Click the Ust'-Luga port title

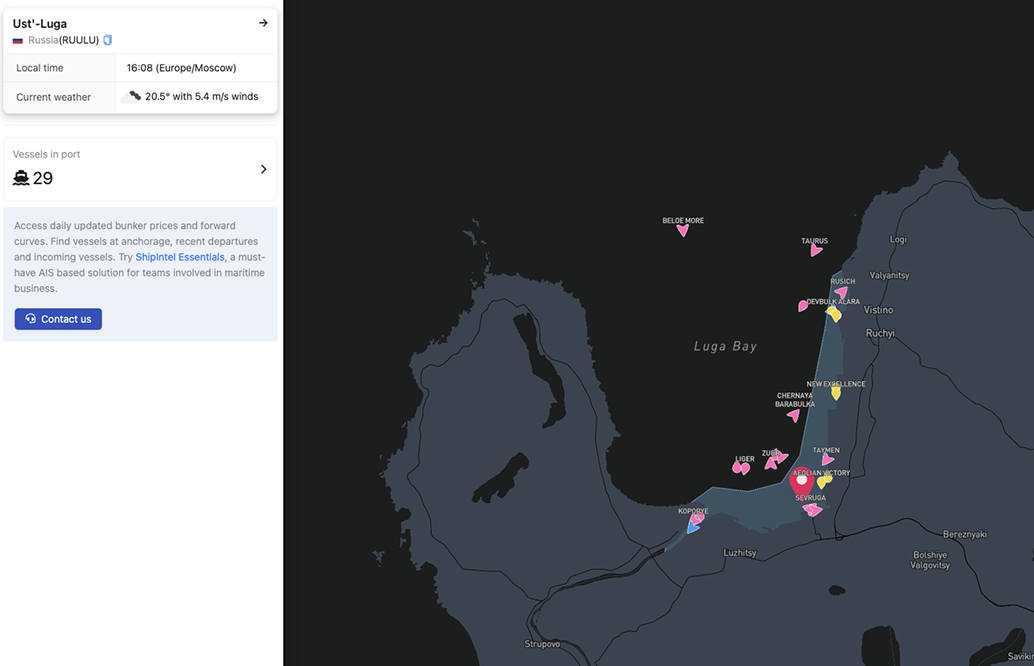pyautogui.click(x=40, y=23)
